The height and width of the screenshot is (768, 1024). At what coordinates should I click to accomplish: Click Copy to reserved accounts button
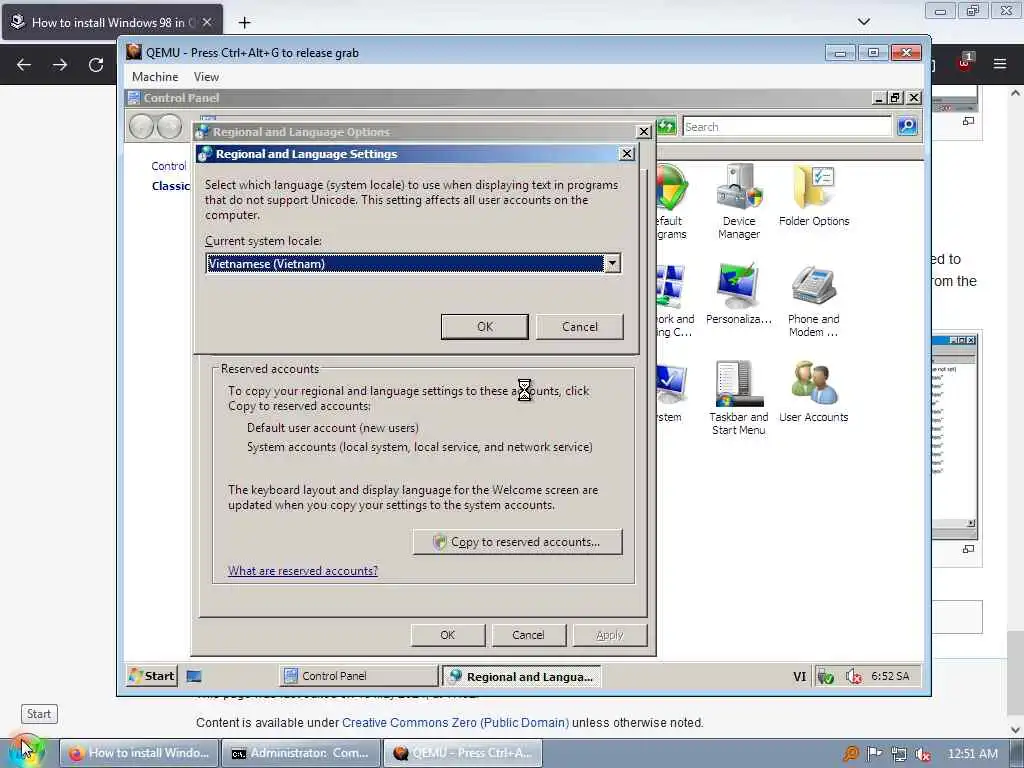coord(517,542)
